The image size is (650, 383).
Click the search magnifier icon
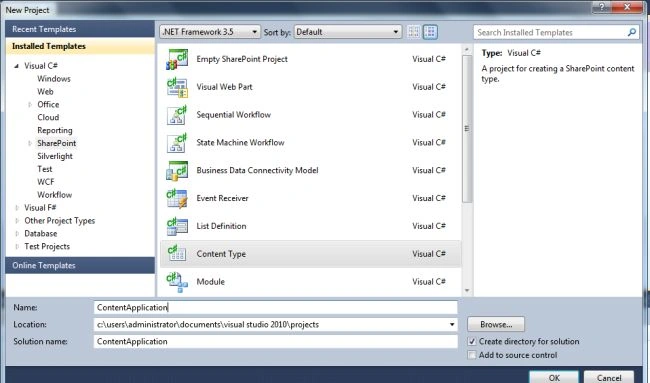[632, 32]
